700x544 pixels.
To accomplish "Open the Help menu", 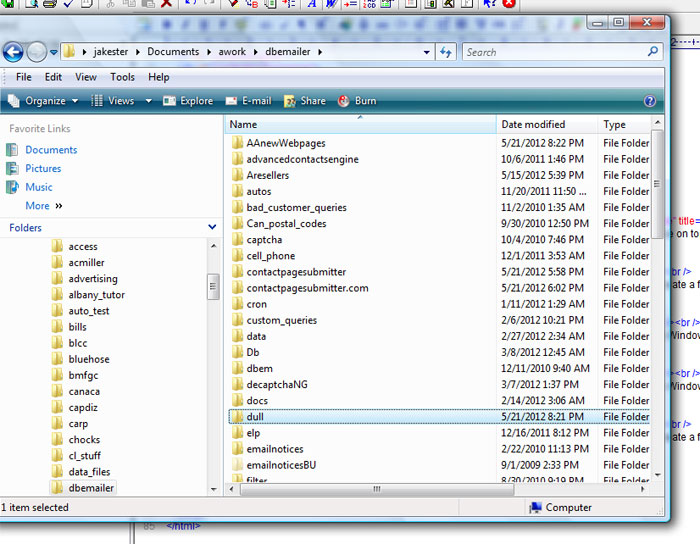I will pos(158,77).
